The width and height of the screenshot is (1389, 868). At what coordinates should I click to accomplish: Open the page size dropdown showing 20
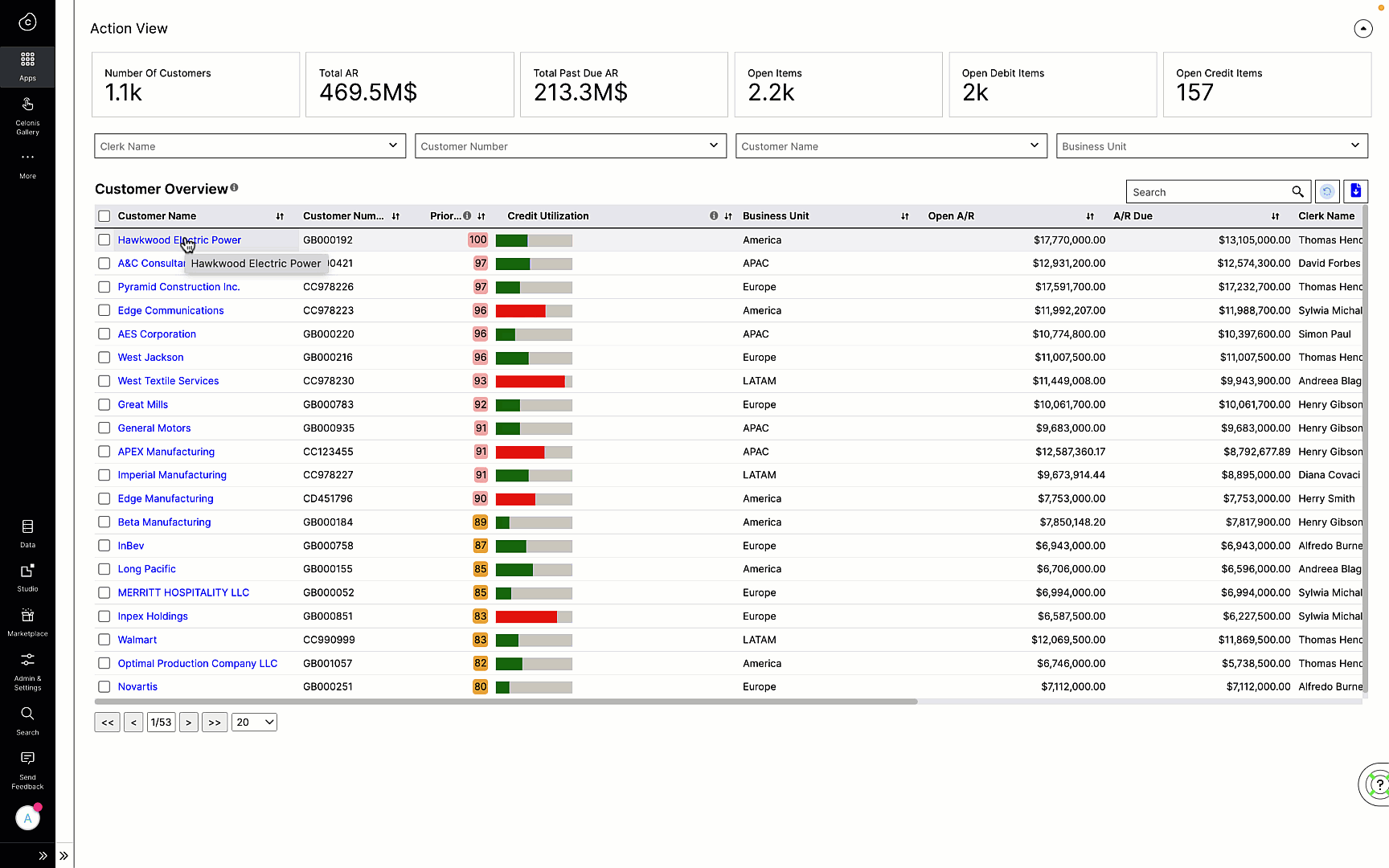[x=254, y=722]
